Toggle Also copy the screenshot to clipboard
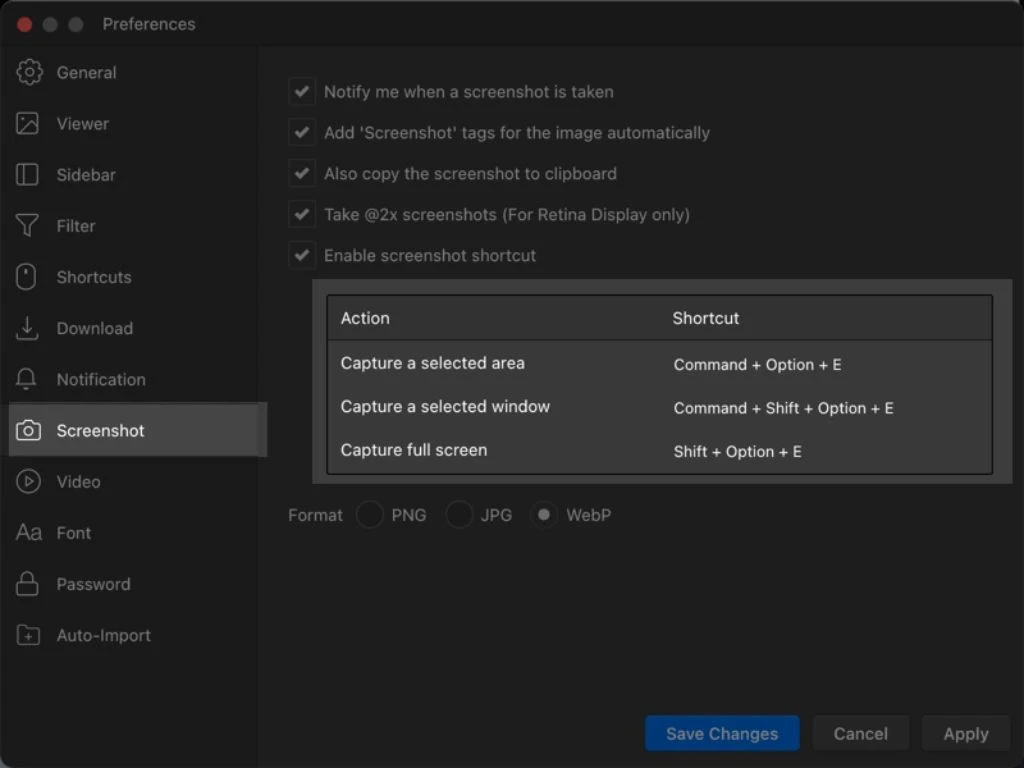The height and width of the screenshot is (768, 1024). (x=301, y=174)
